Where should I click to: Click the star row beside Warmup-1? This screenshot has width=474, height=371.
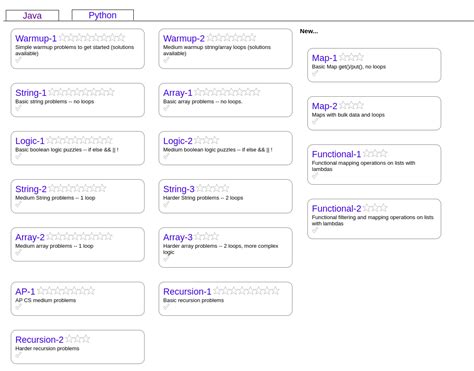(x=92, y=38)
